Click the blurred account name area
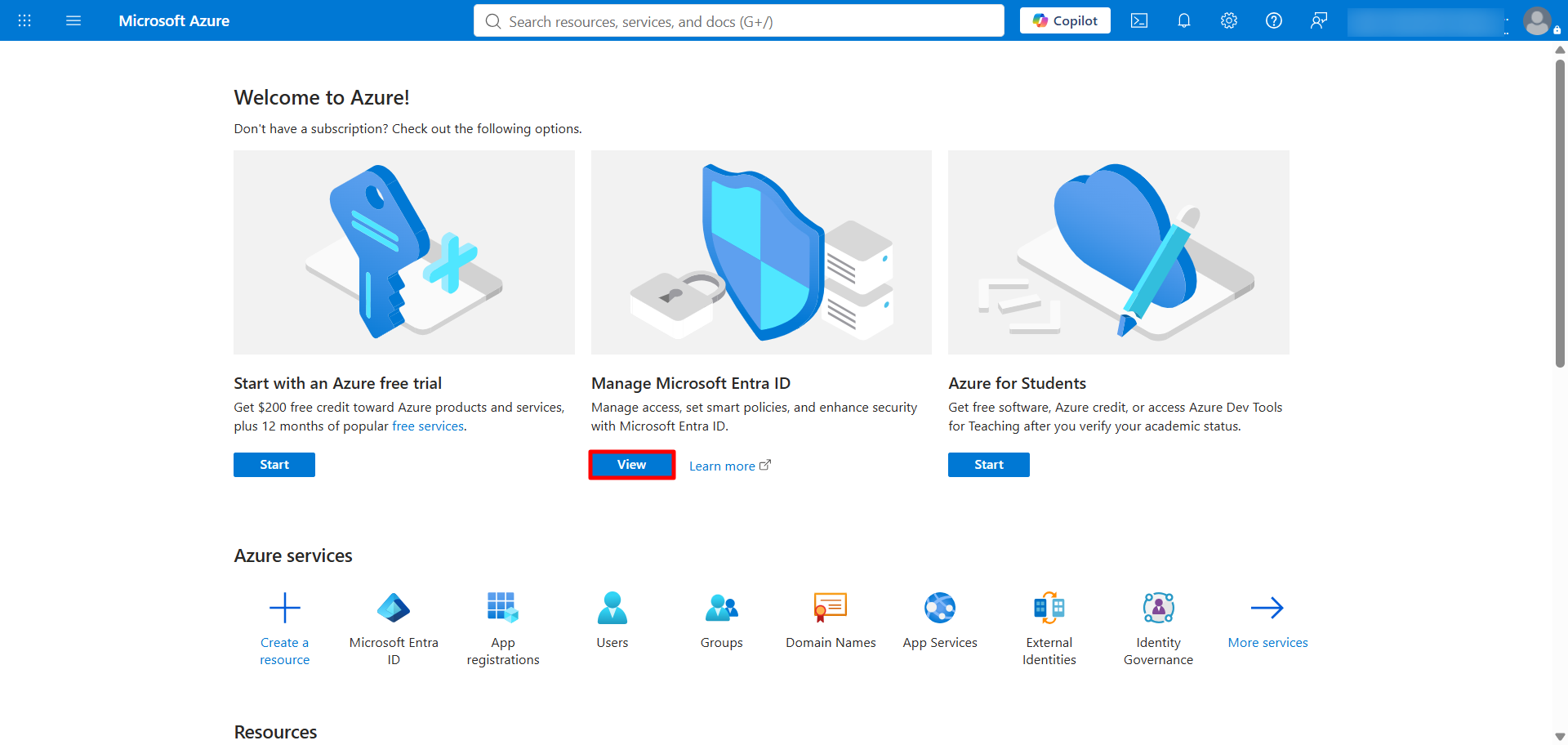This screenshot has height=745, width=1568. (1426, 22)
